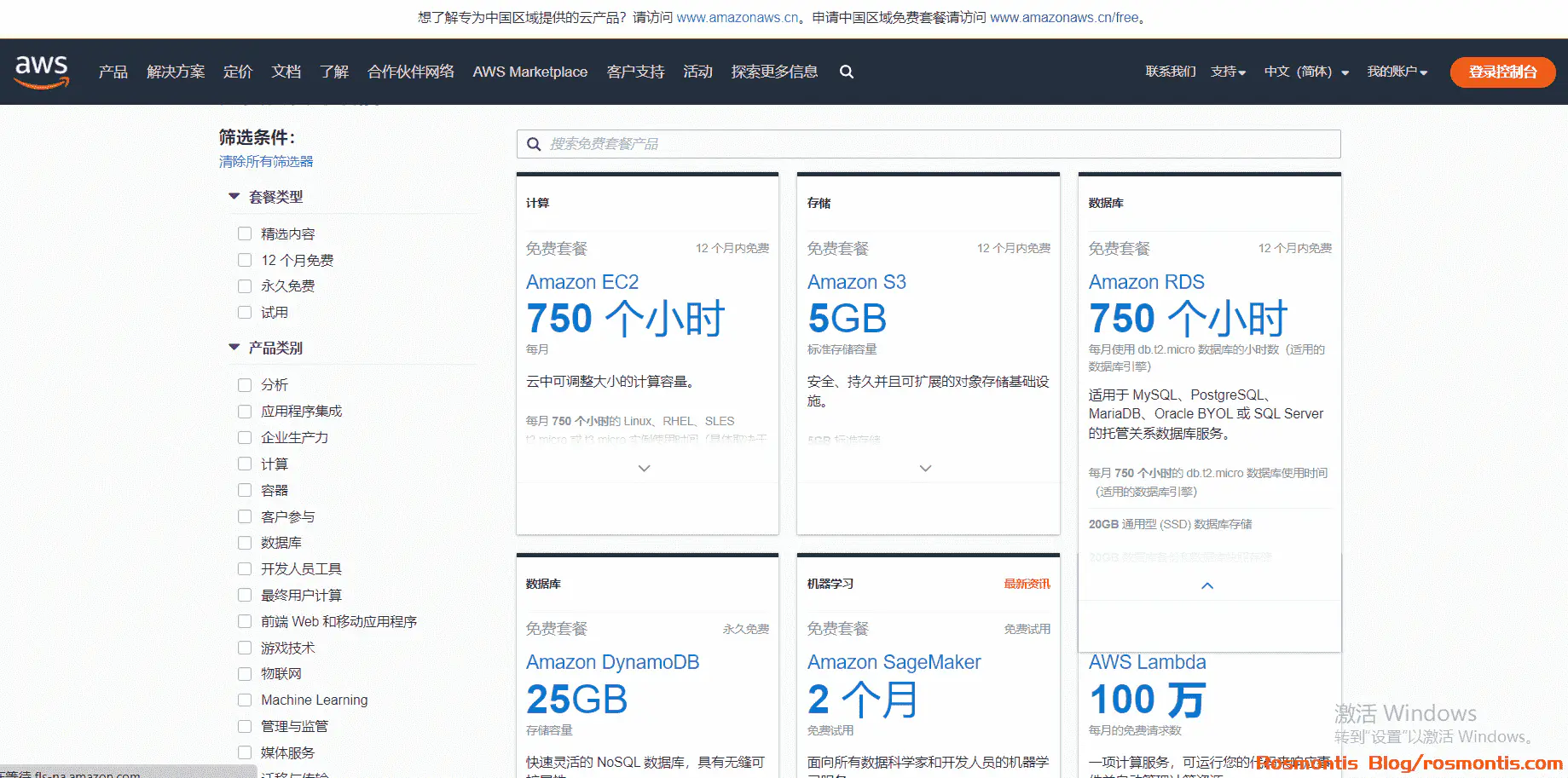The image size is (1568, 778).
Task: Open the 我的账户 dropdown
Action: [x=1397, y=72]
